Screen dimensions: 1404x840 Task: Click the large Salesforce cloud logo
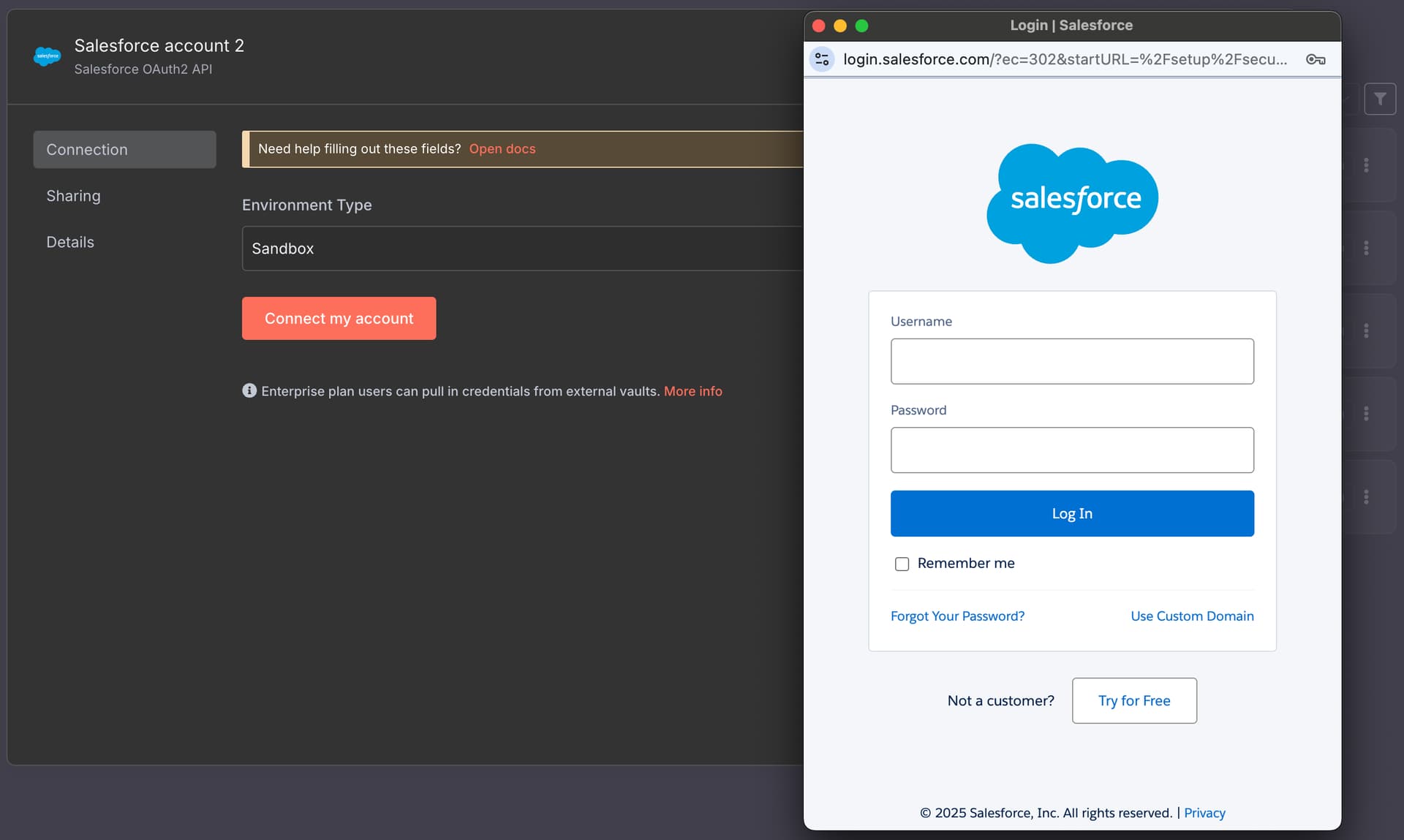(1072, 203)
